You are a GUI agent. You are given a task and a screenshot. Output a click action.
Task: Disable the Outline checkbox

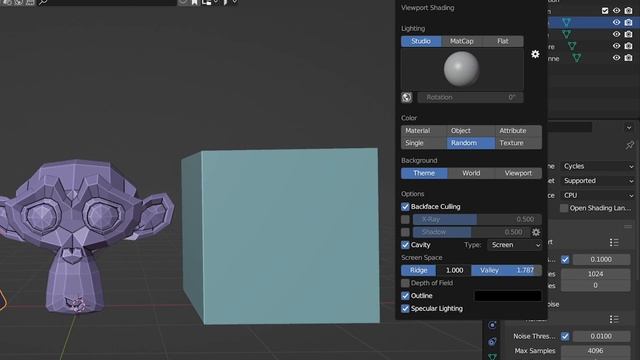pos(405,296)
